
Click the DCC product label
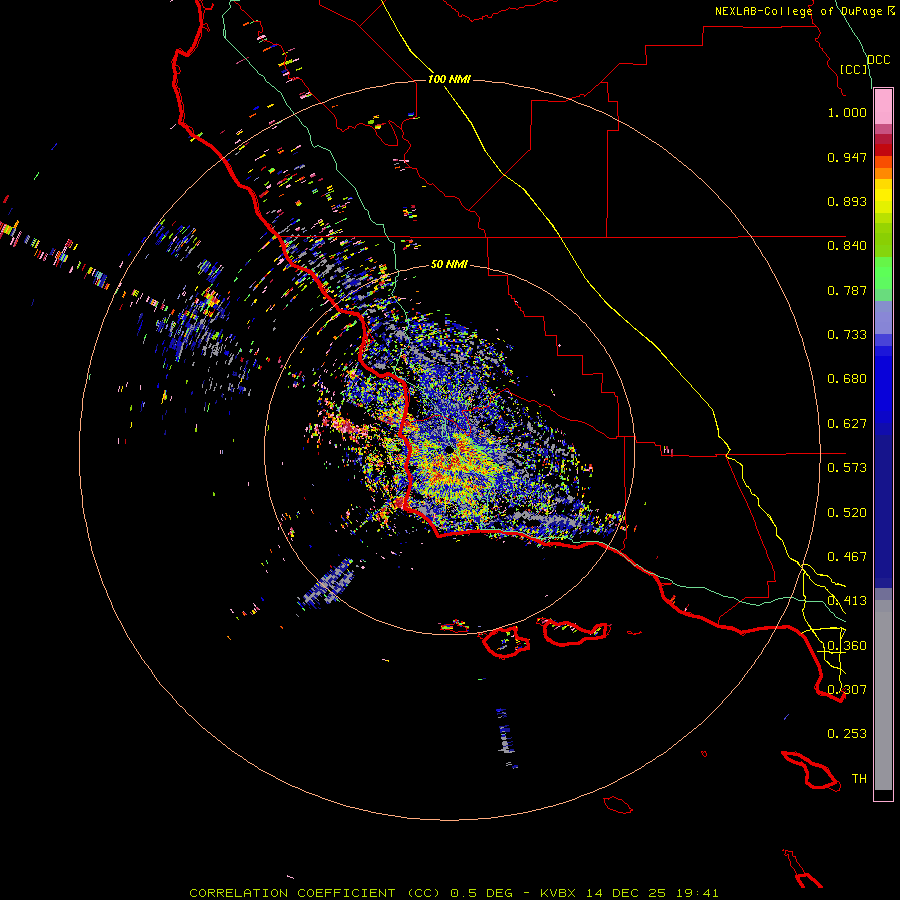click(x=878, y=60)
